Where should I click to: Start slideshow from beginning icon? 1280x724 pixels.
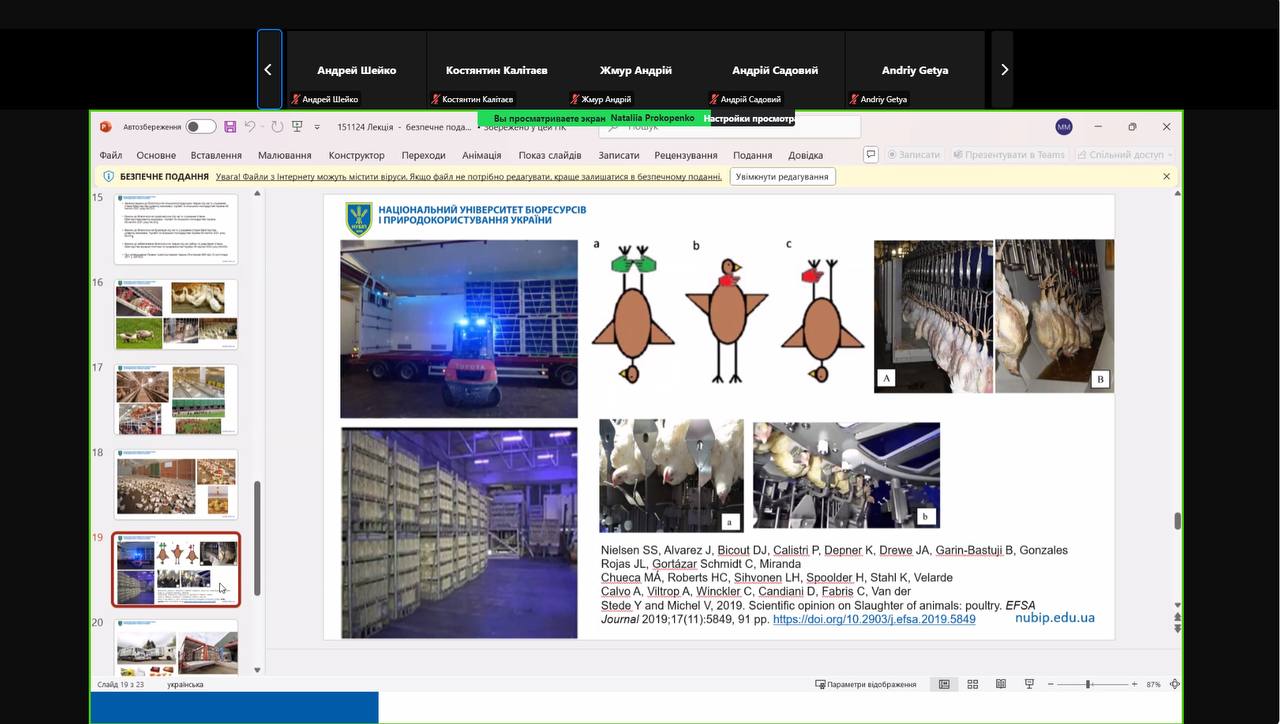pos(297,127)
